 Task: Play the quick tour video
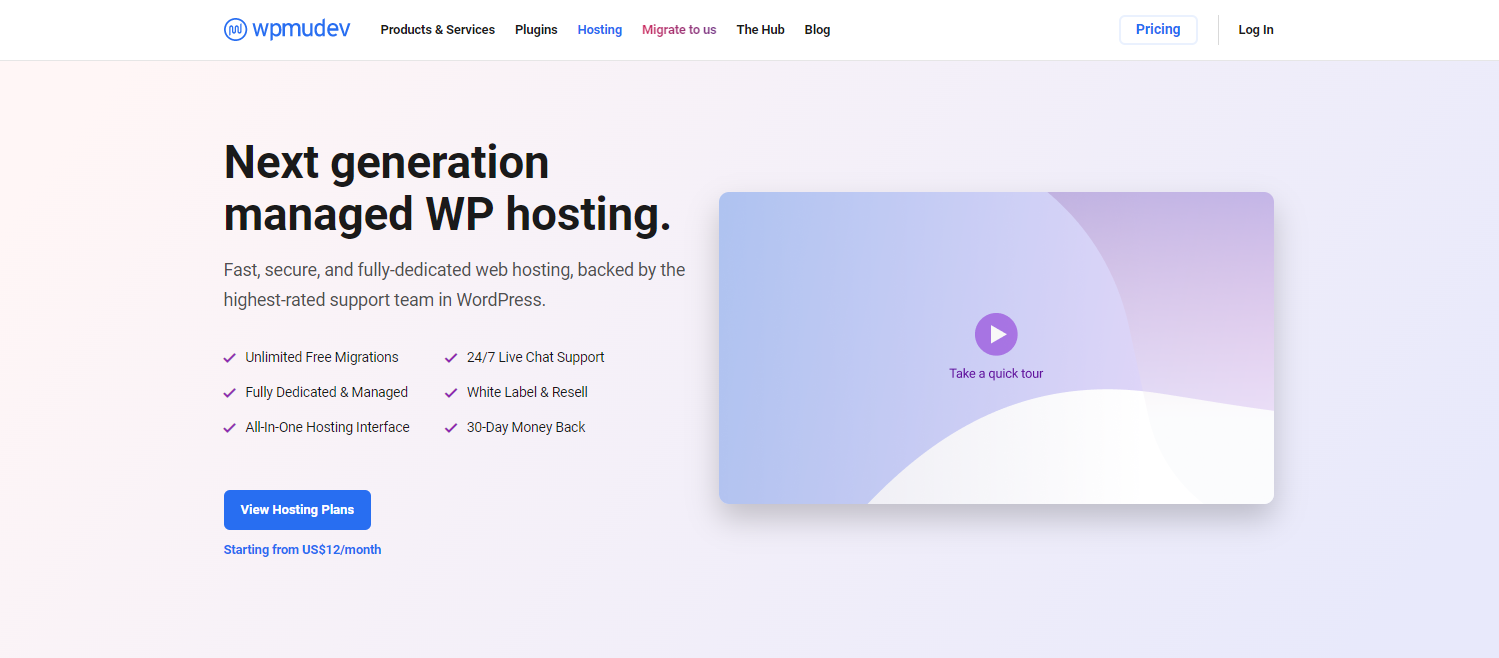point(996,334)
